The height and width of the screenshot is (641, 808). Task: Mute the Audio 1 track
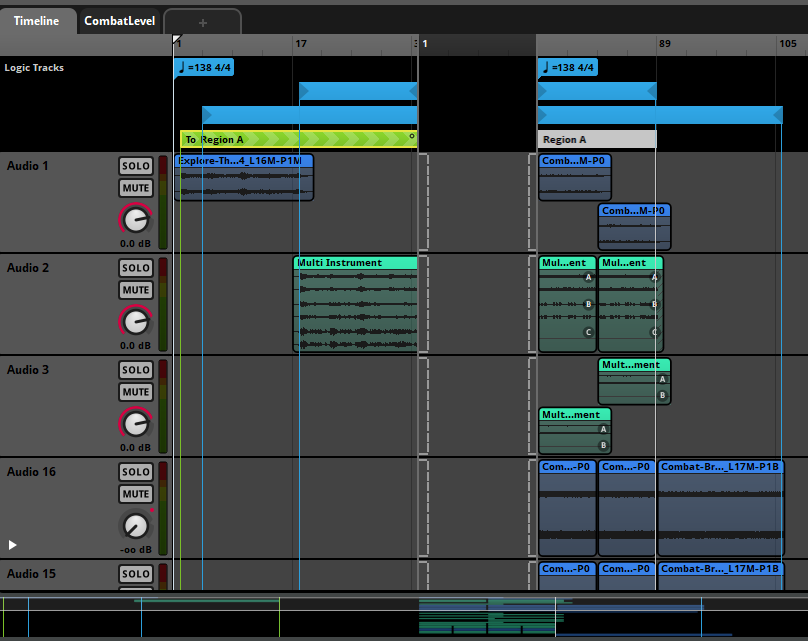(136, 188)
